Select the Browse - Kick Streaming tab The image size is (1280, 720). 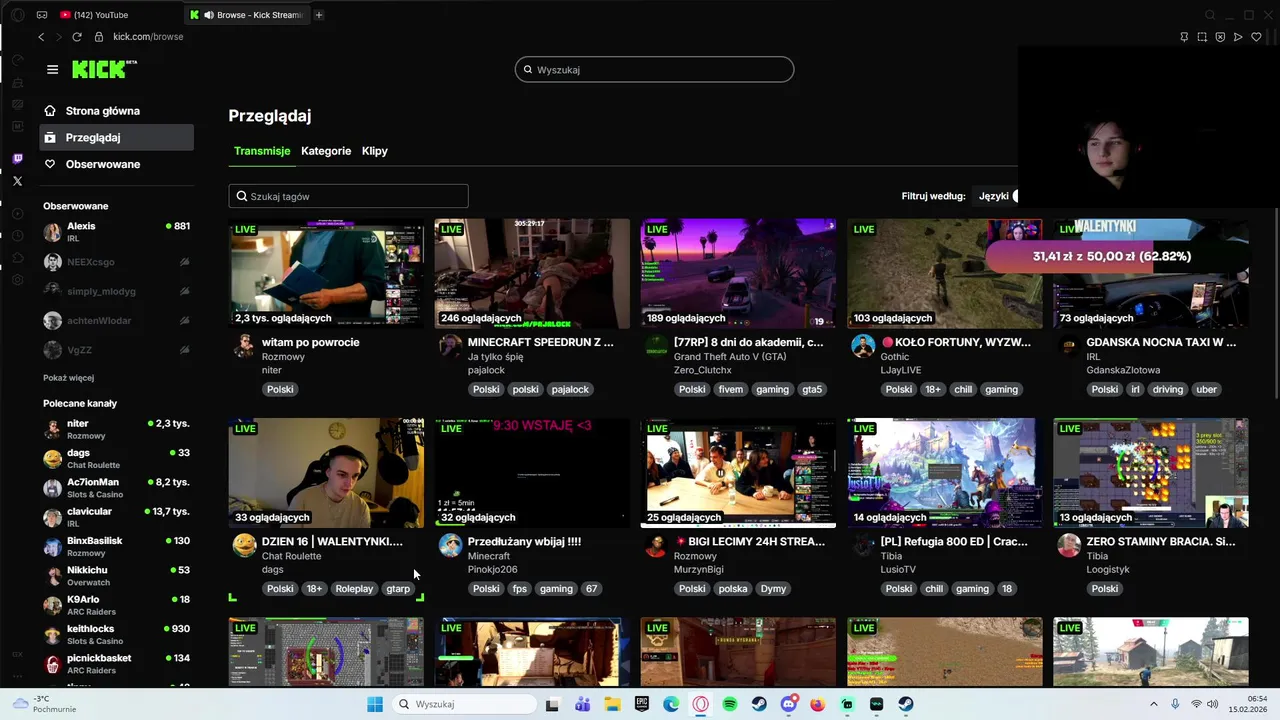click(x=246, y=15)
